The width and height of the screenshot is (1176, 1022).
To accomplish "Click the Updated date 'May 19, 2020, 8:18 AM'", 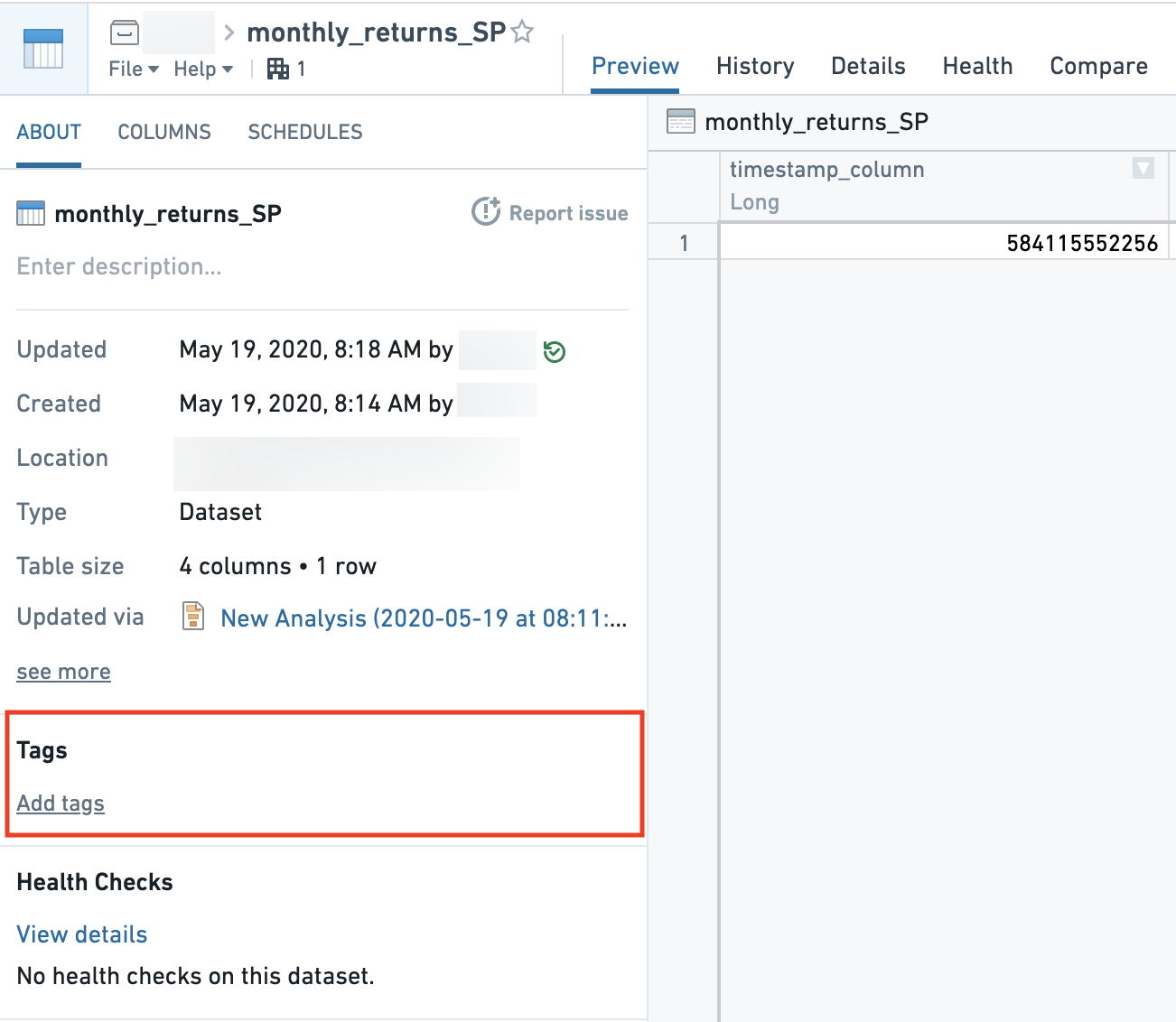I will click(300, 349).
